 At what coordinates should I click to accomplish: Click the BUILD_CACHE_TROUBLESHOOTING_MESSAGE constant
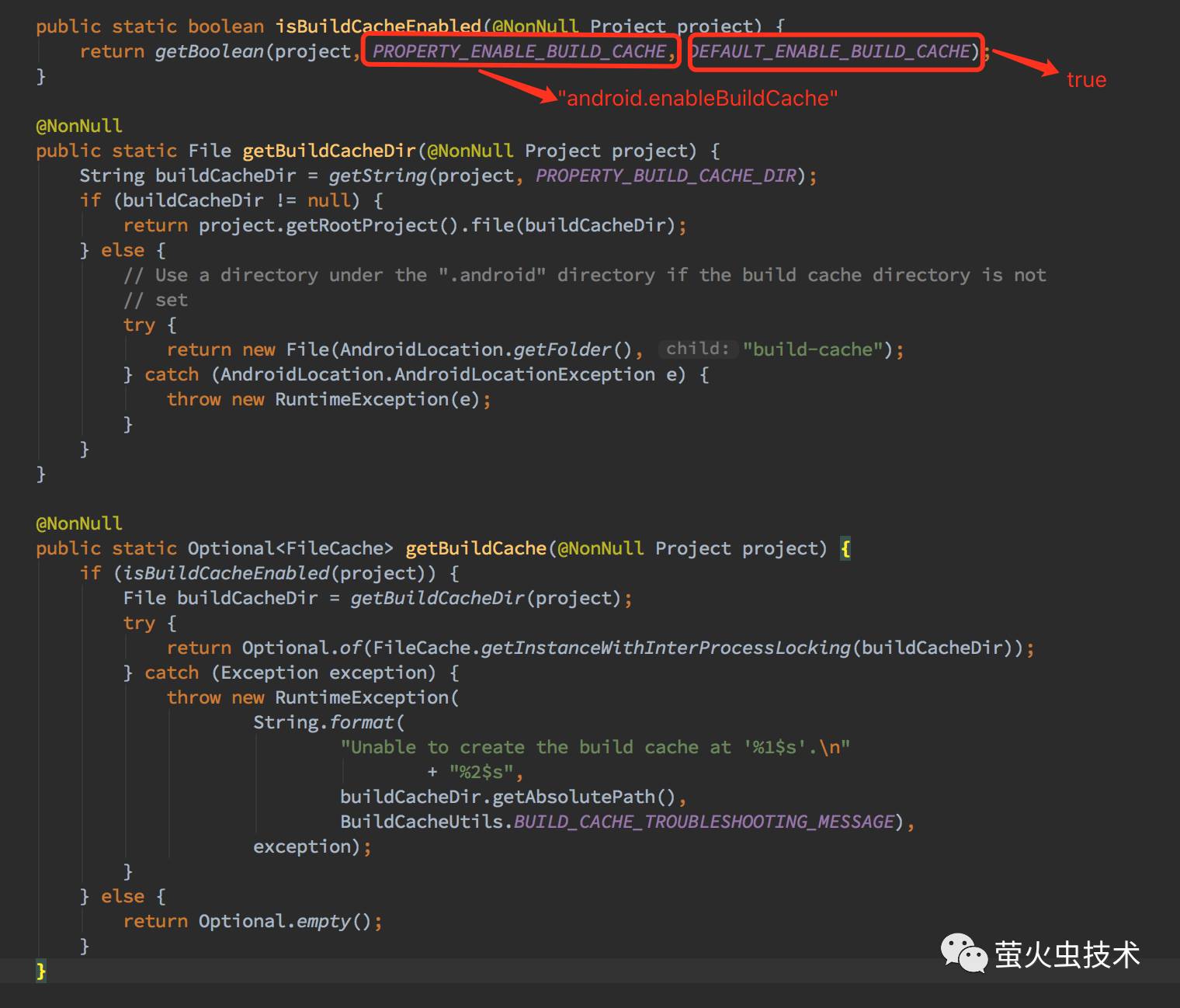[704, 822]
